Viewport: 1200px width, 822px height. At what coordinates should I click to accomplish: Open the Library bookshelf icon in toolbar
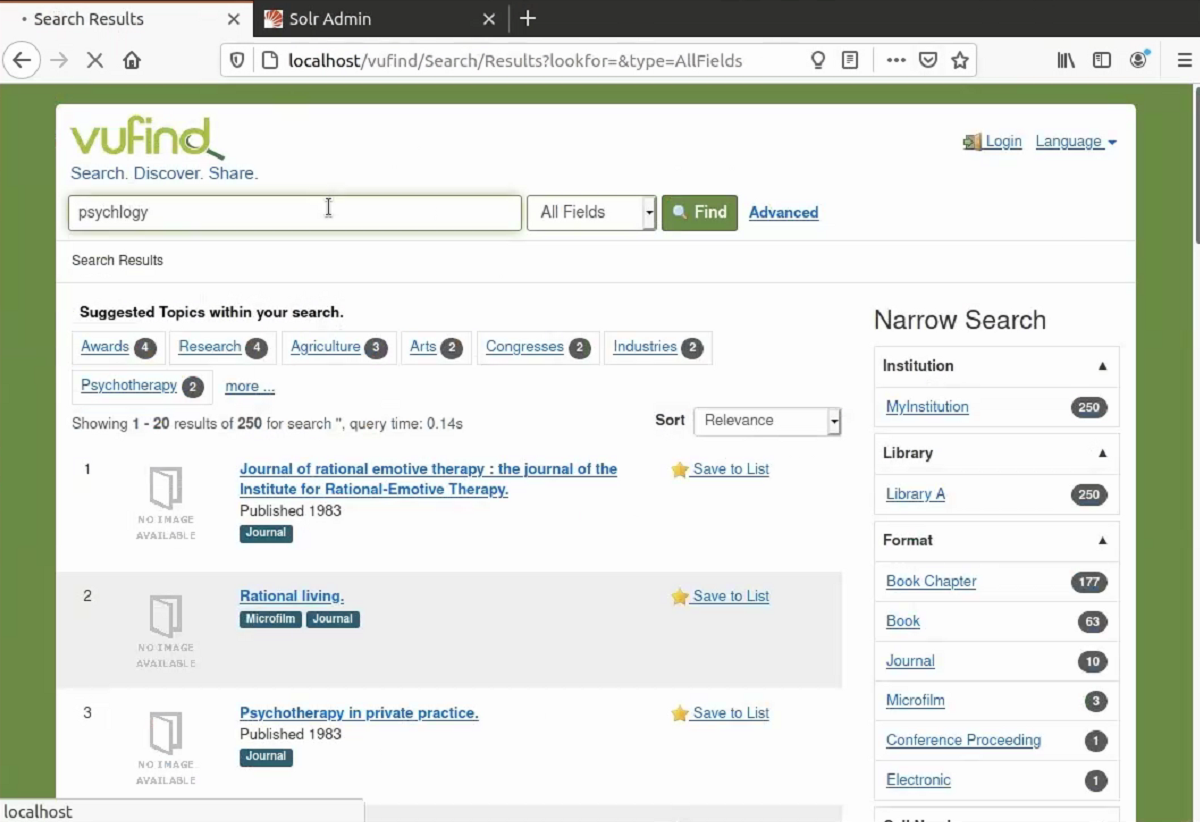pos(1066,61)
